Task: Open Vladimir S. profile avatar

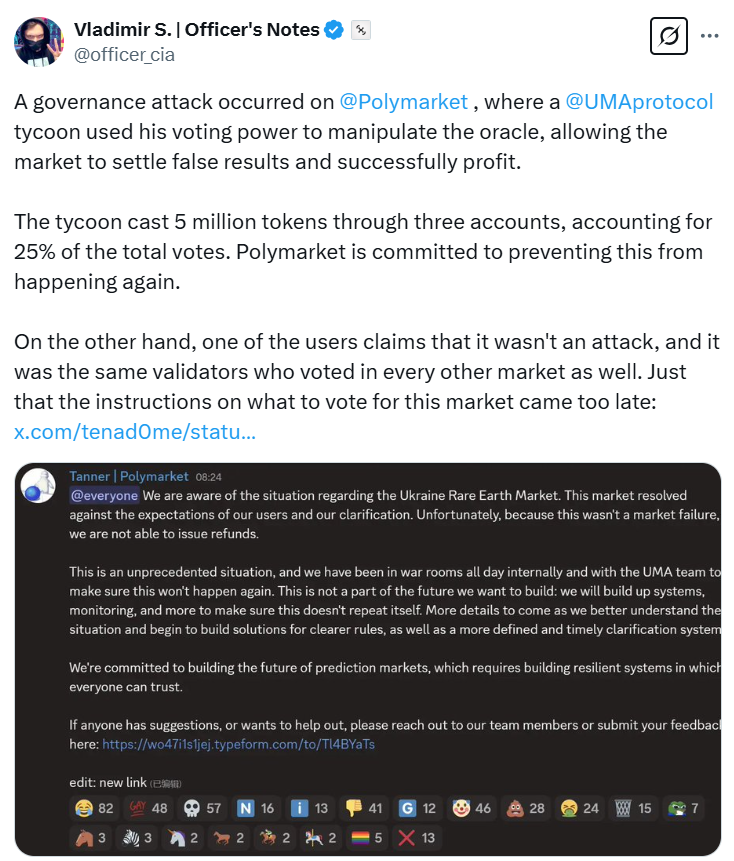Action: (x=37, y=41)
